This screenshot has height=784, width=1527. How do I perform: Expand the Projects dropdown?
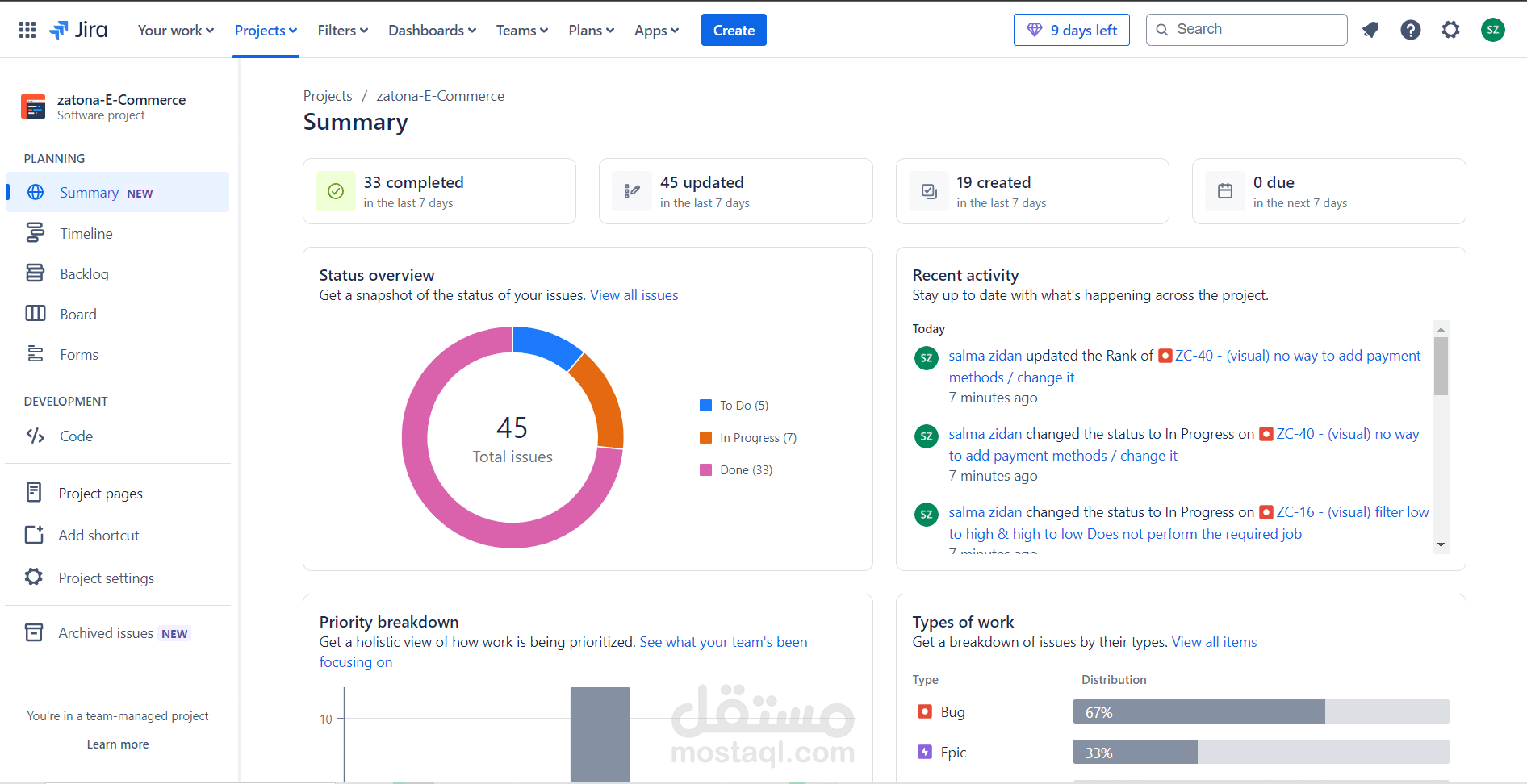point(266,30)
